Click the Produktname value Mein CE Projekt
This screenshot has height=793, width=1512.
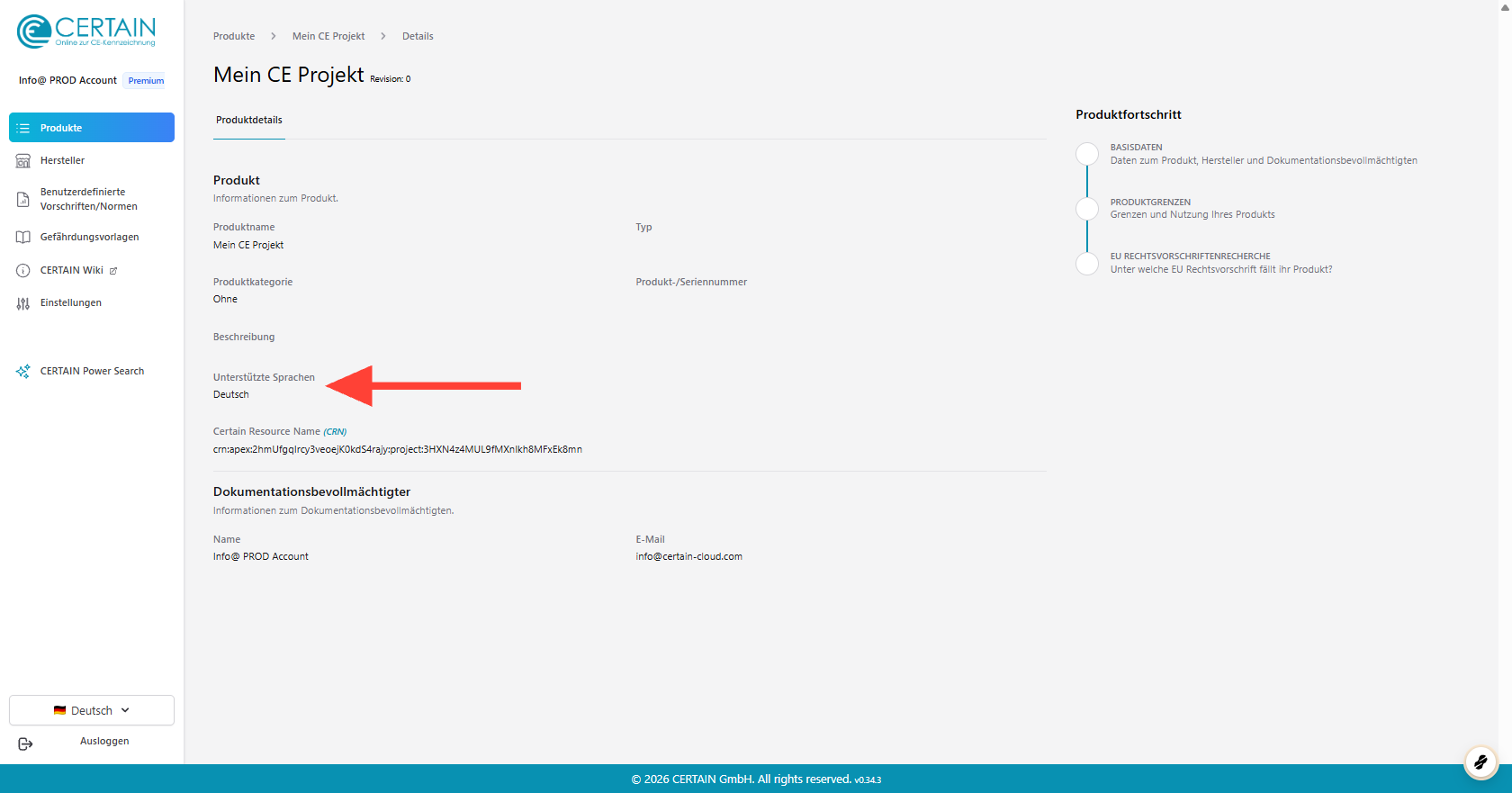(x=248, y=245)
